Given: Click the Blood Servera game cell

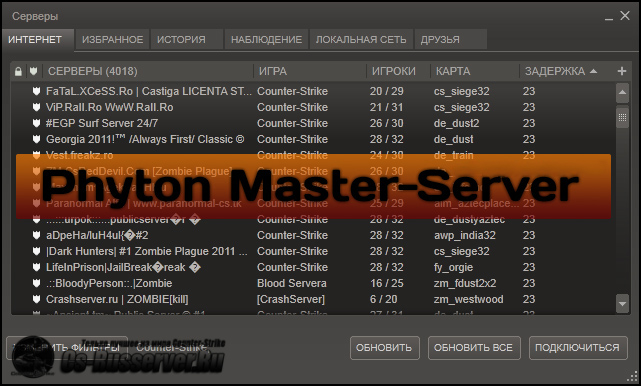Looking at the screenshot, I should tap(292, 283).
